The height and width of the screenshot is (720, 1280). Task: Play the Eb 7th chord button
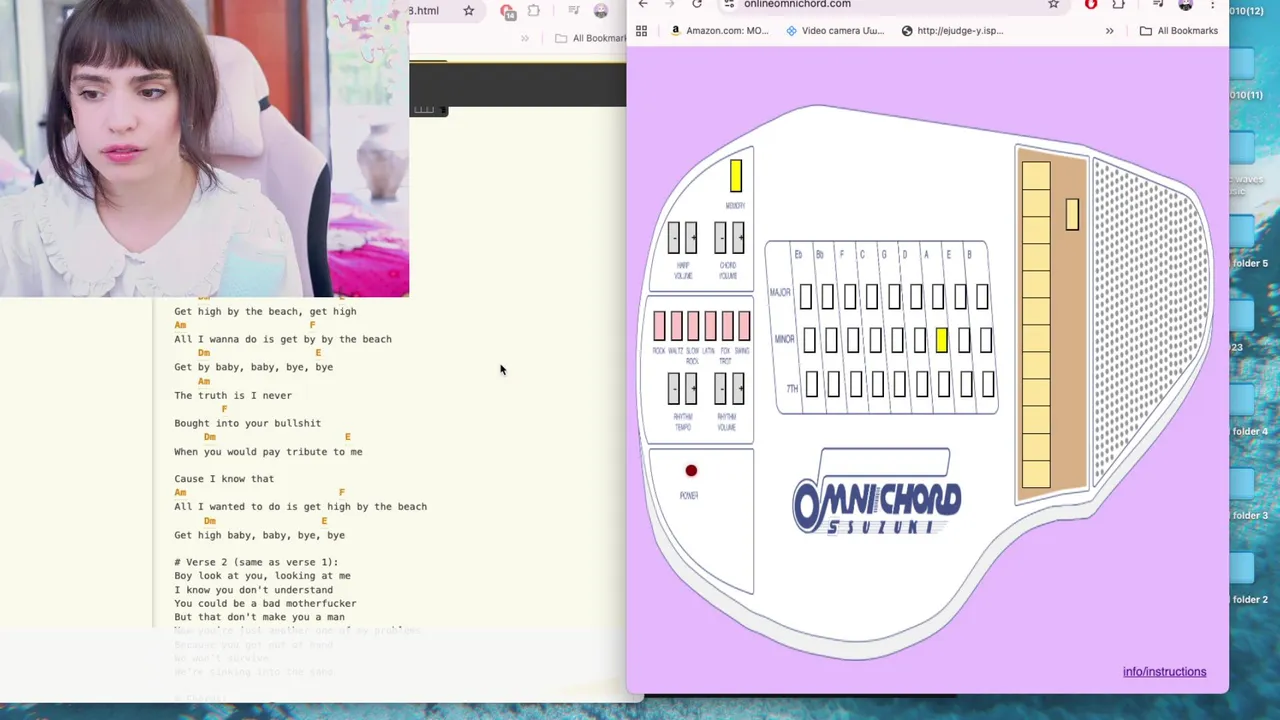pos(812,385)
